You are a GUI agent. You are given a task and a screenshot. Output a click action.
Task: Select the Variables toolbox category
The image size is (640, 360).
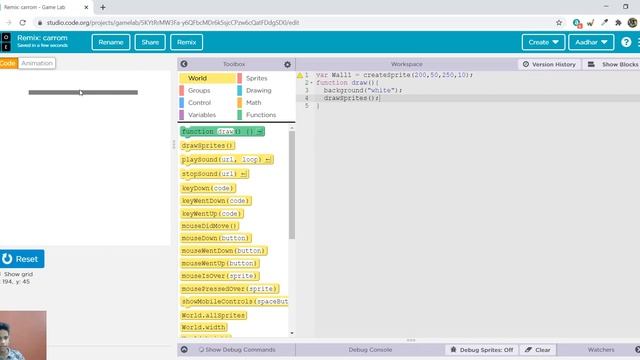tap(207, 115)
